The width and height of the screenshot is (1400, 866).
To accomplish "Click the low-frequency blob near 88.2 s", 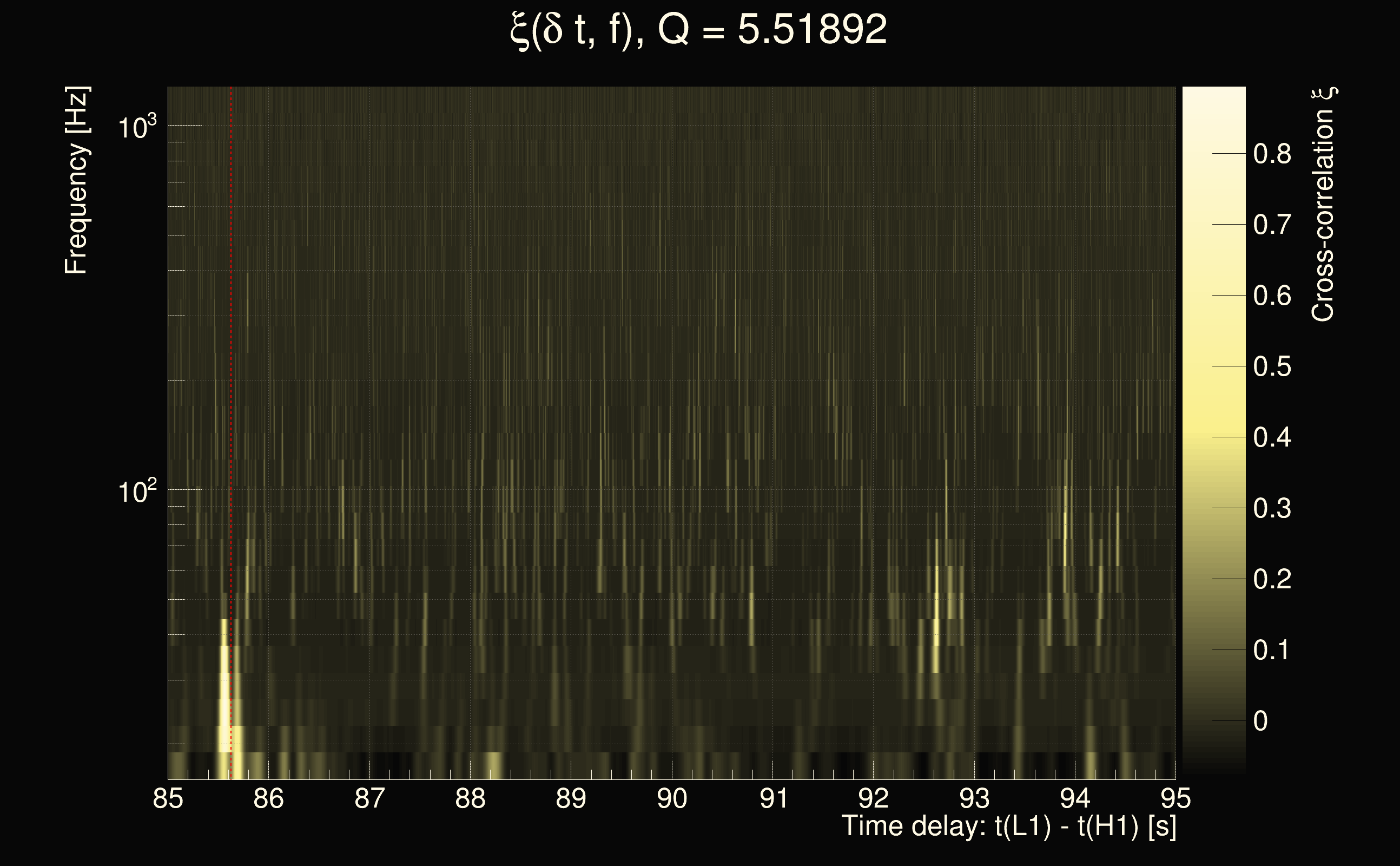I will [493, 765].
